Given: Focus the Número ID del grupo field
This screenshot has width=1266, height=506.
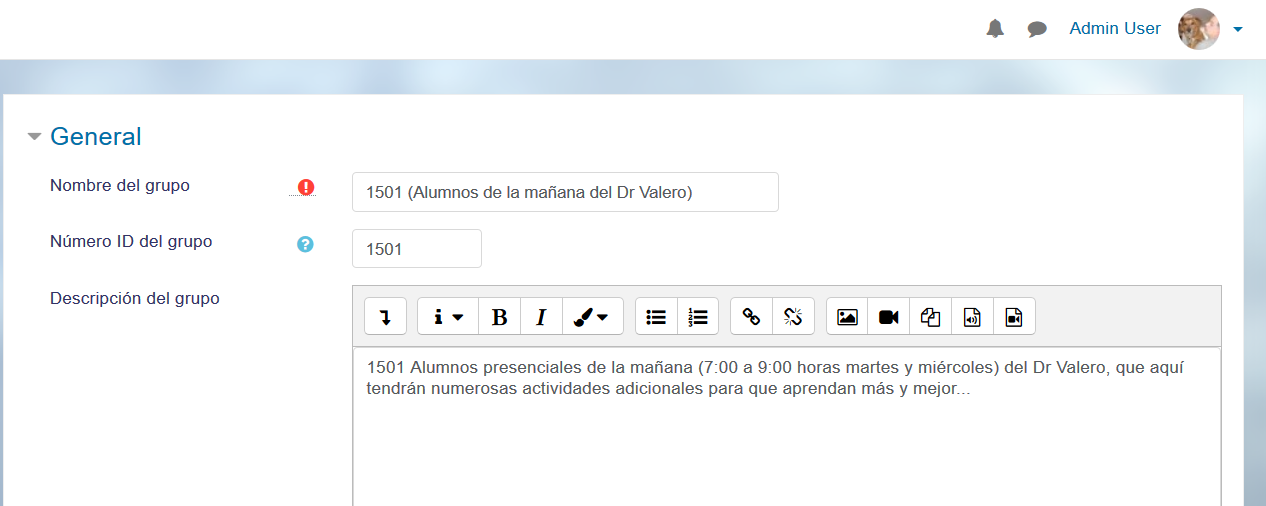Looking at the screenshot, I should pyautogui.click(x=417, y=249).
